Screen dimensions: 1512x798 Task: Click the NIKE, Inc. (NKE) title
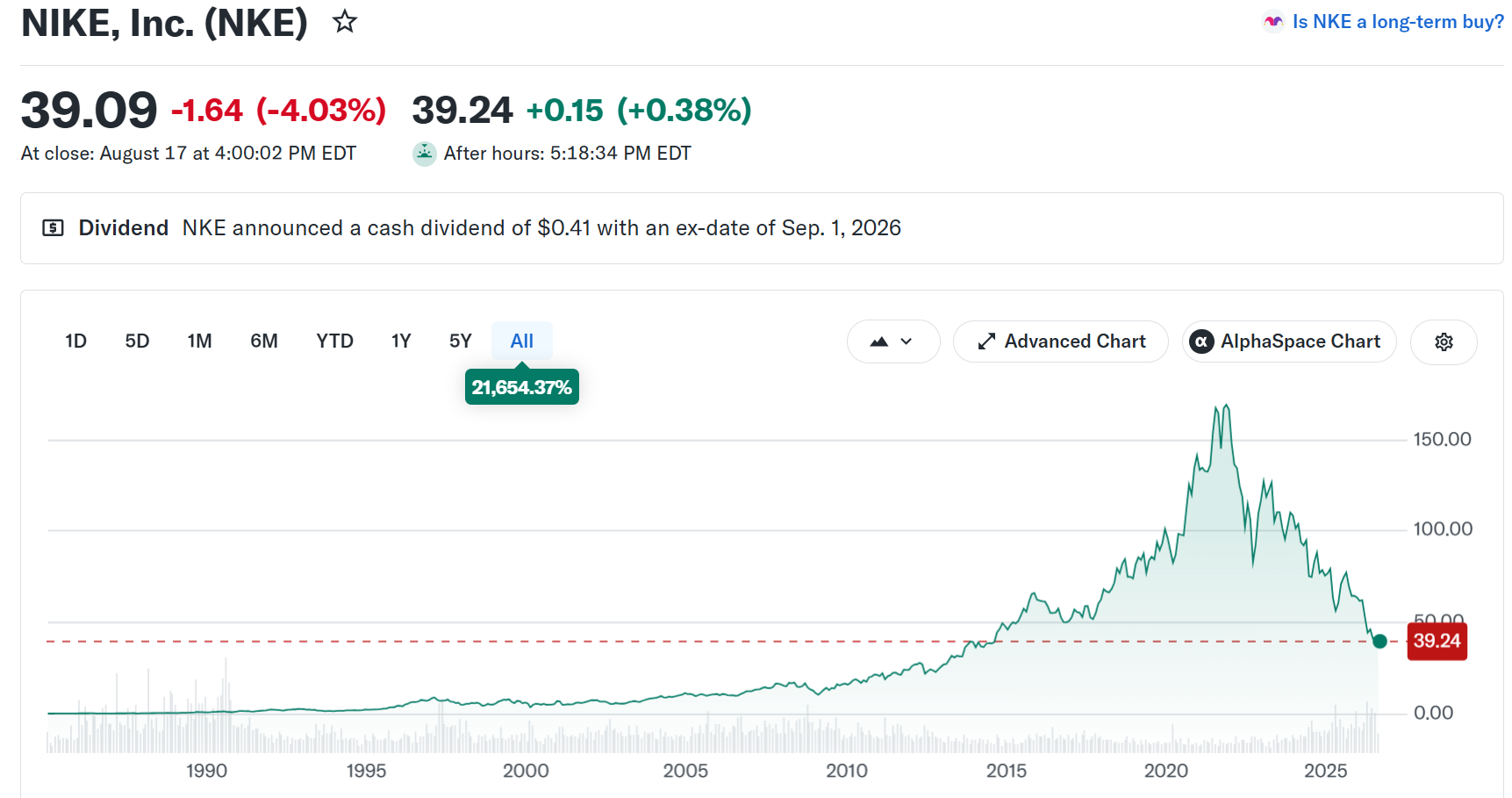(164, 23)
